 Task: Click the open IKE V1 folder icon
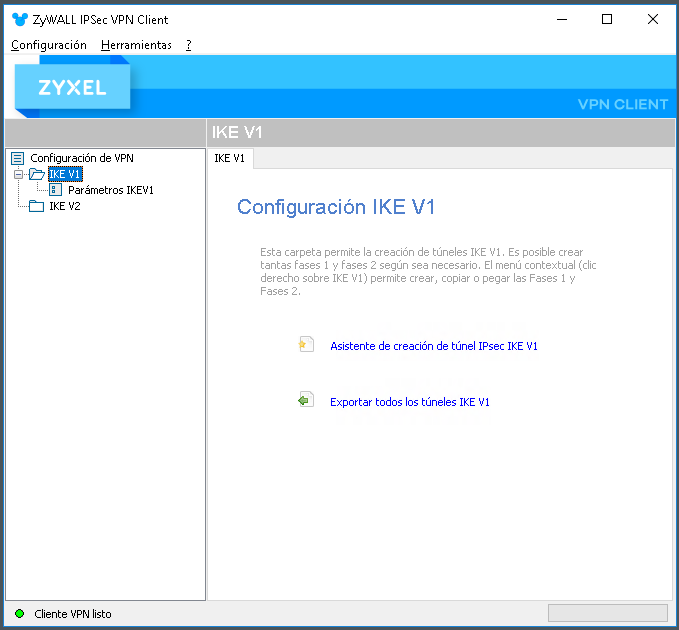coord(37,174)
